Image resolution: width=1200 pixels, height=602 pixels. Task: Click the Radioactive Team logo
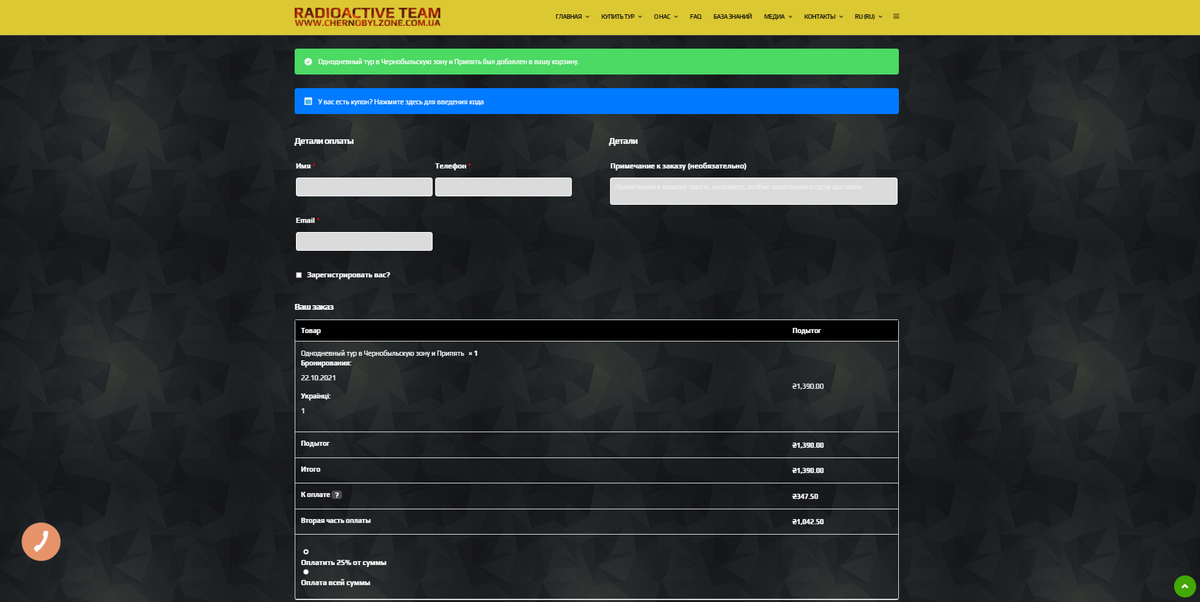point(367,17)
